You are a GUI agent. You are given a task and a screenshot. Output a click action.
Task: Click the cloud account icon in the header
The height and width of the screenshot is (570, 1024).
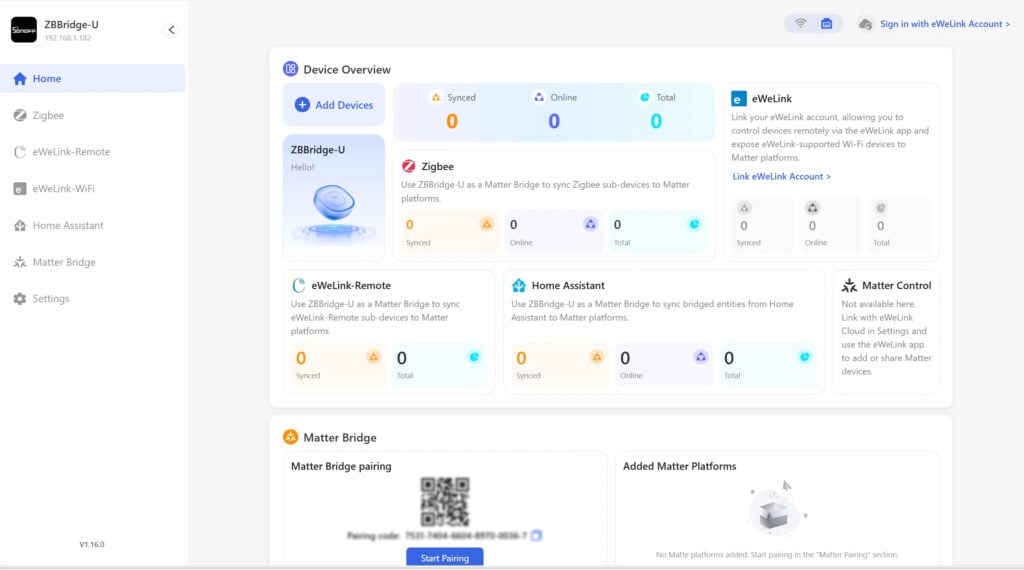coord(865,24)
